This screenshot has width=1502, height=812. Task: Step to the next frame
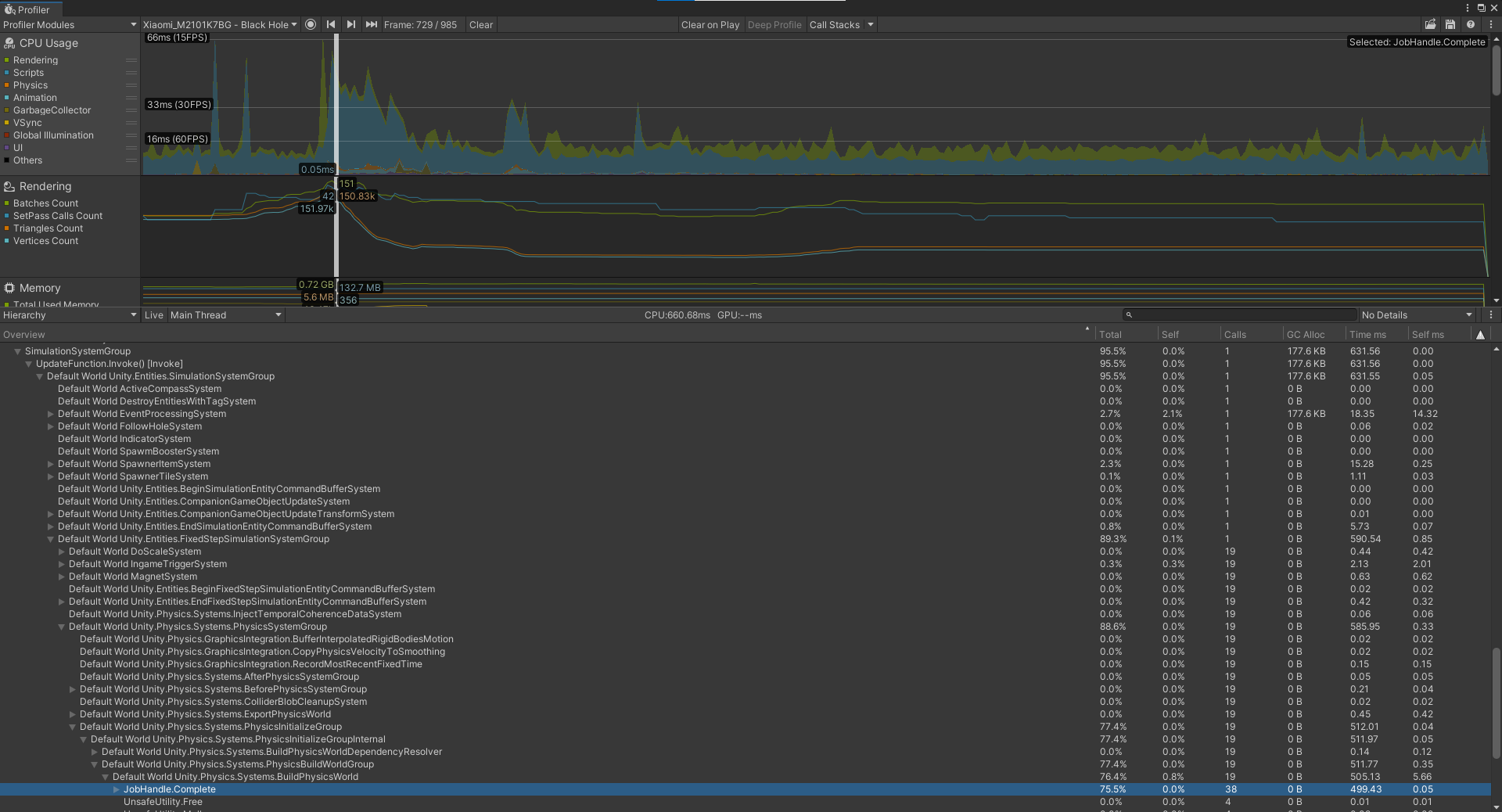coord(351,25)
